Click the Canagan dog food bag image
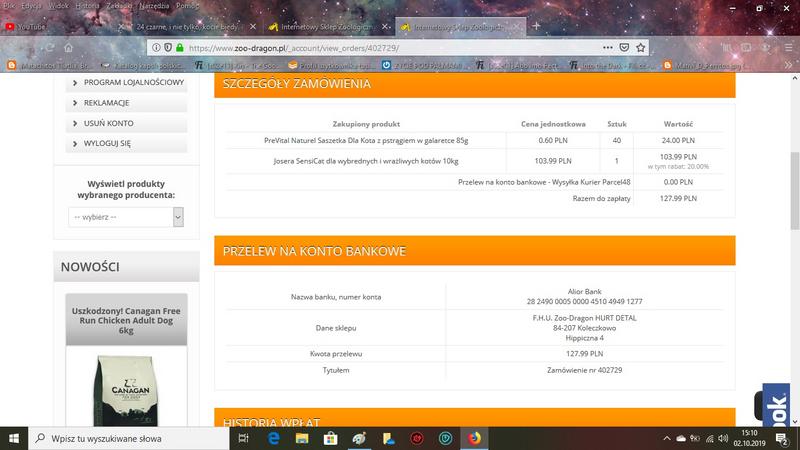The image size is (800, 450). pos(127,390)
